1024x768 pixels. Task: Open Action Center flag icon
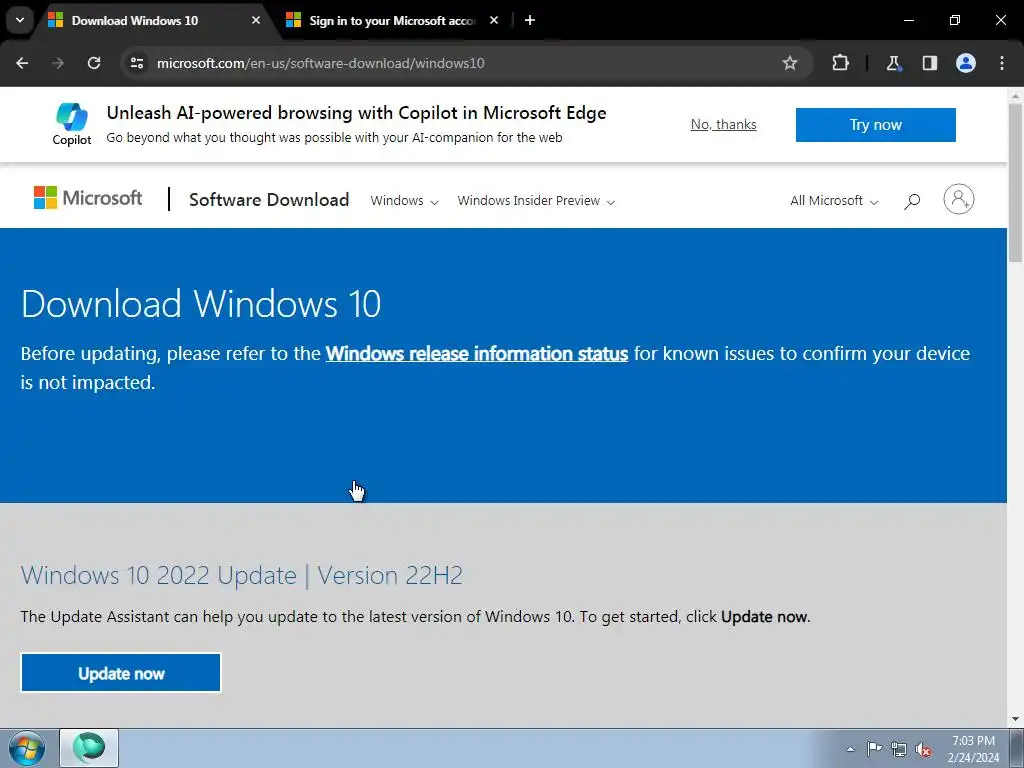(874, 749)
